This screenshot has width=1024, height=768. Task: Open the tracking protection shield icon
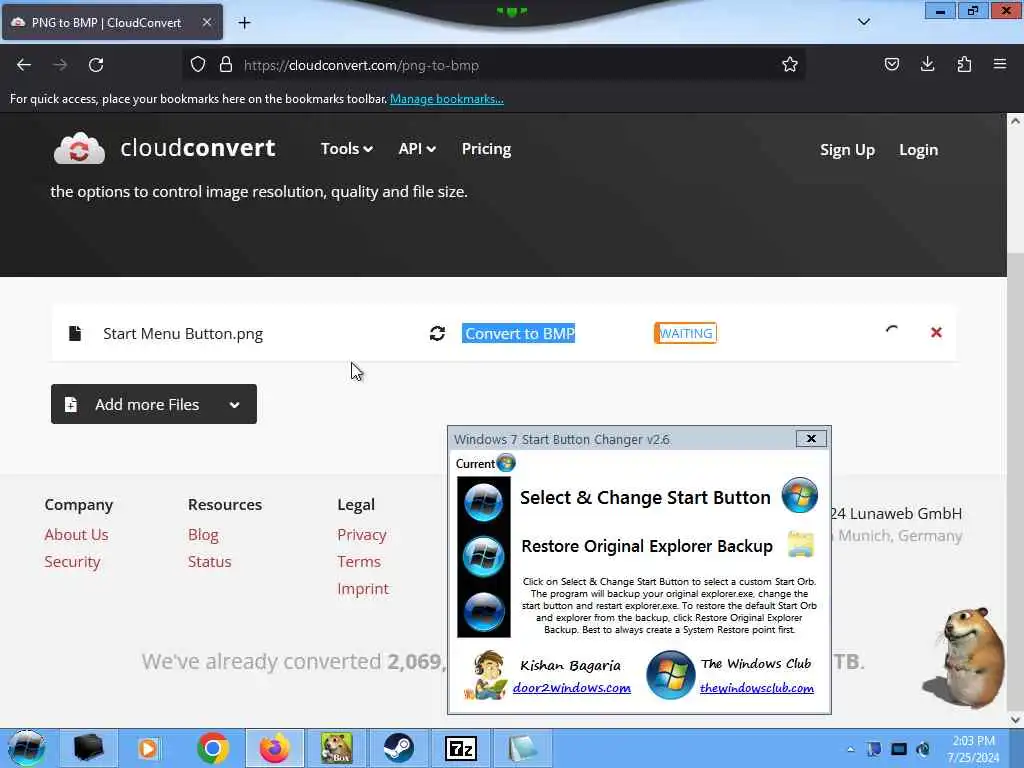[x=198, y=64]
